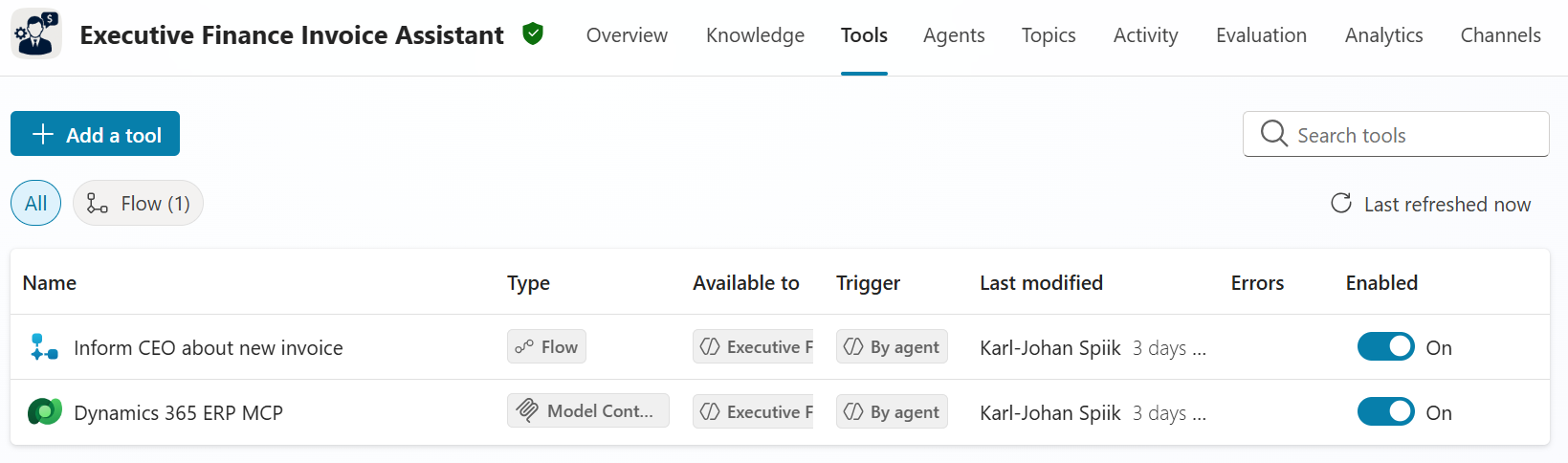Click the Dynamics 365 ERP MCP icon
The width and height of the screenshot is (1568, 463).
pos(44,412)
